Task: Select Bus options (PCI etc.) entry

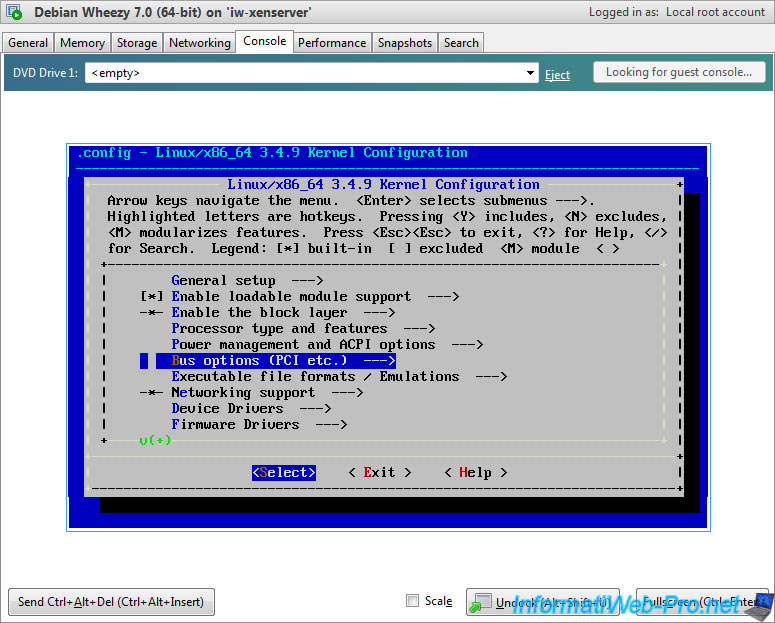Action: (x=276, y=360)
